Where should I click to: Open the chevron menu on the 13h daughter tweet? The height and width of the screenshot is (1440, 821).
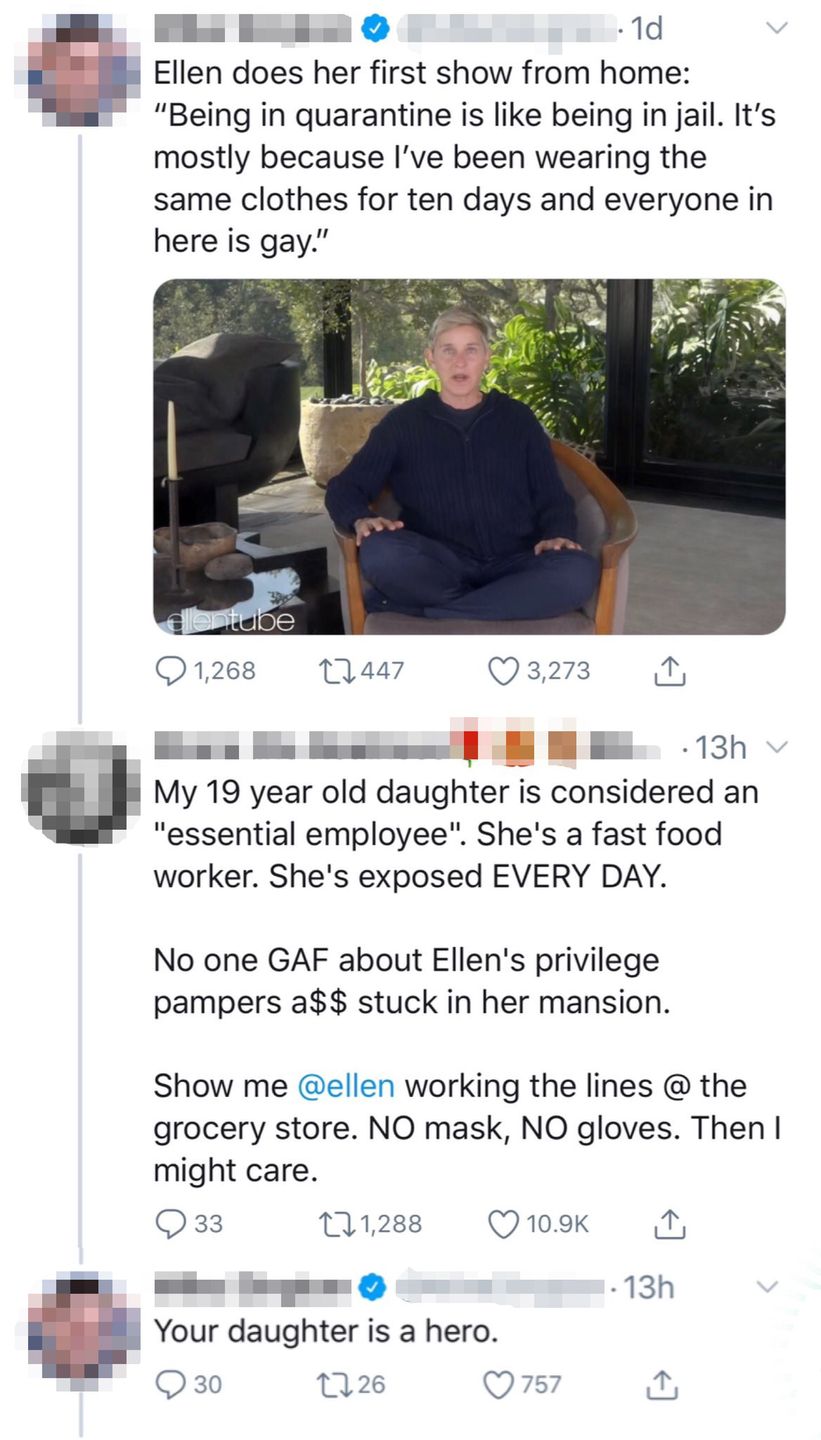coord(776,746)
